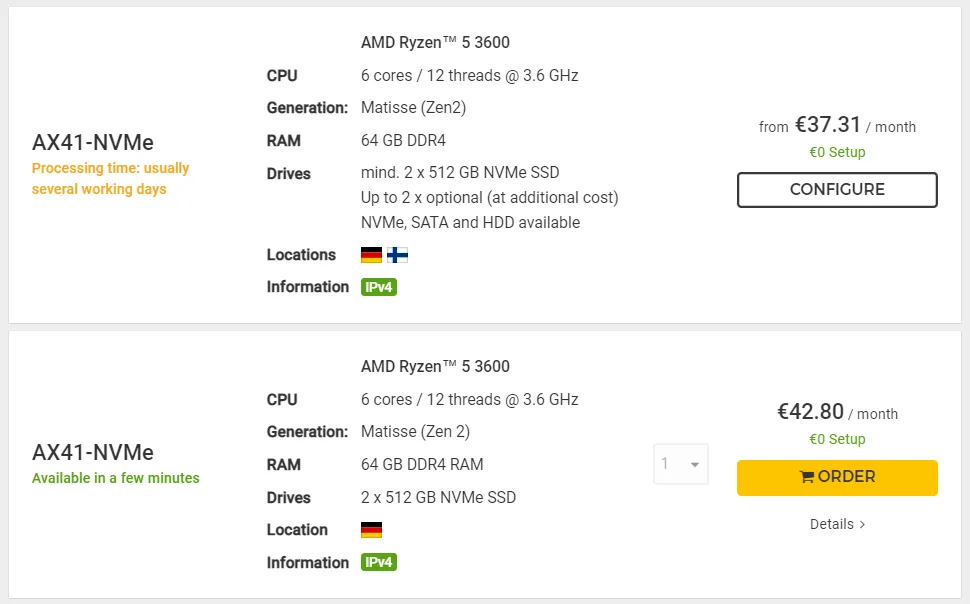This screenshot has height=604, width=970.
Task: Click the 'from €37.31 / month' price
Action: [x=837, y=125]
